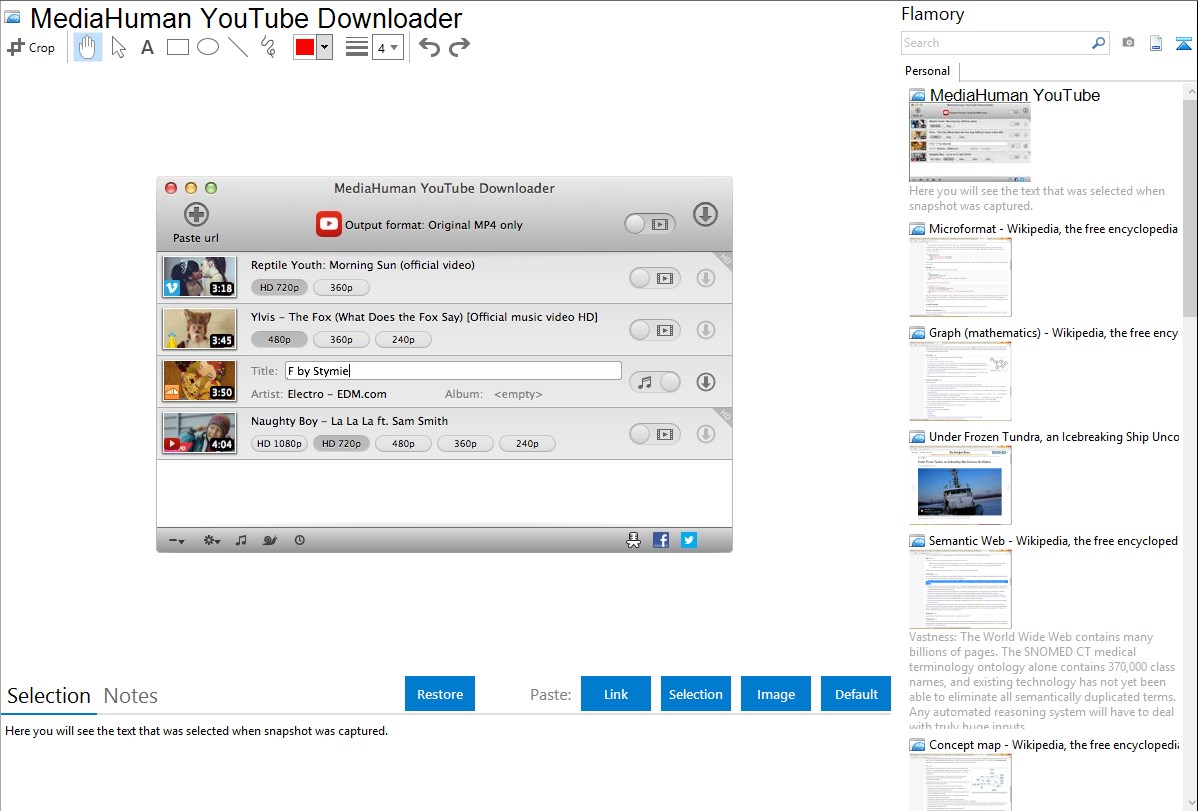
Task: Click the empty Album value
Action: [518, 394]
